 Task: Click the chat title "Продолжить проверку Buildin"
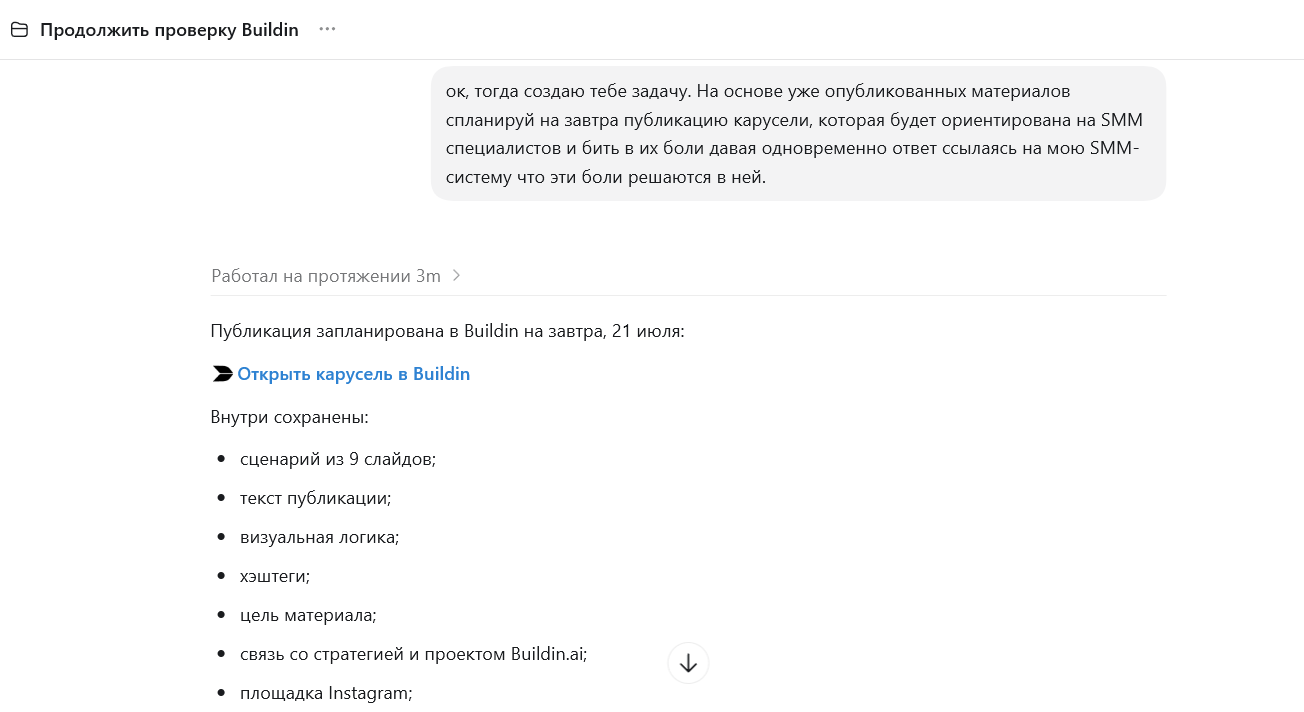[x=169, y=30]
